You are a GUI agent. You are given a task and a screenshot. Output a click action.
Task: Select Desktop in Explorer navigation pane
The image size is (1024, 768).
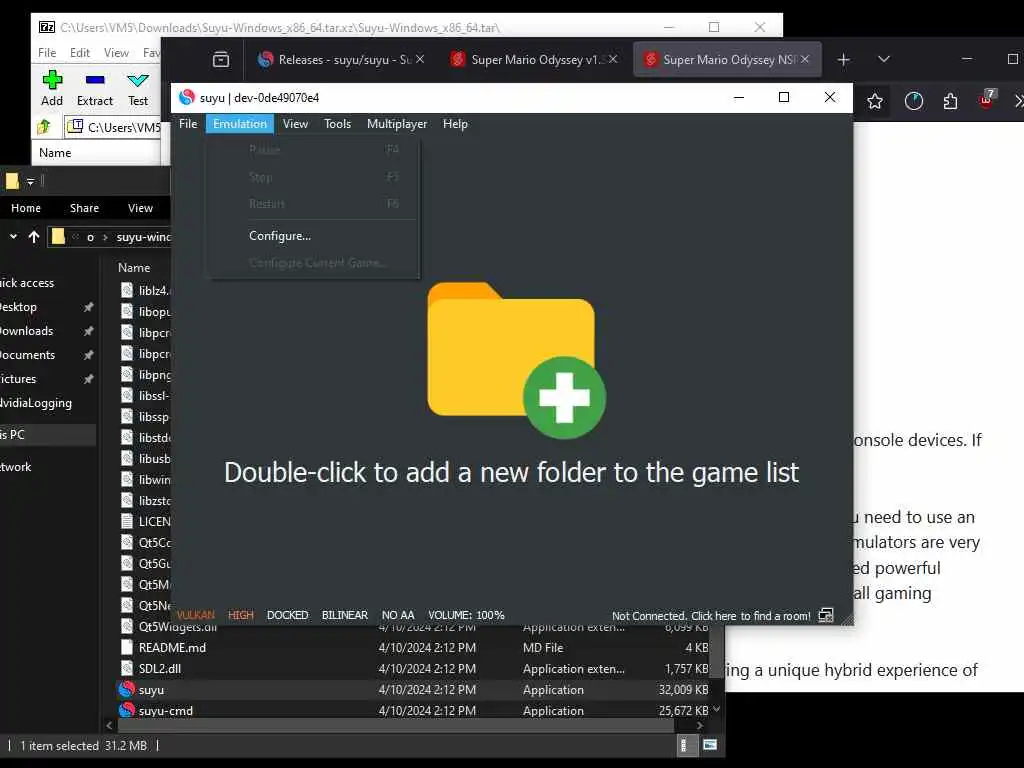(x=18, y=307)
